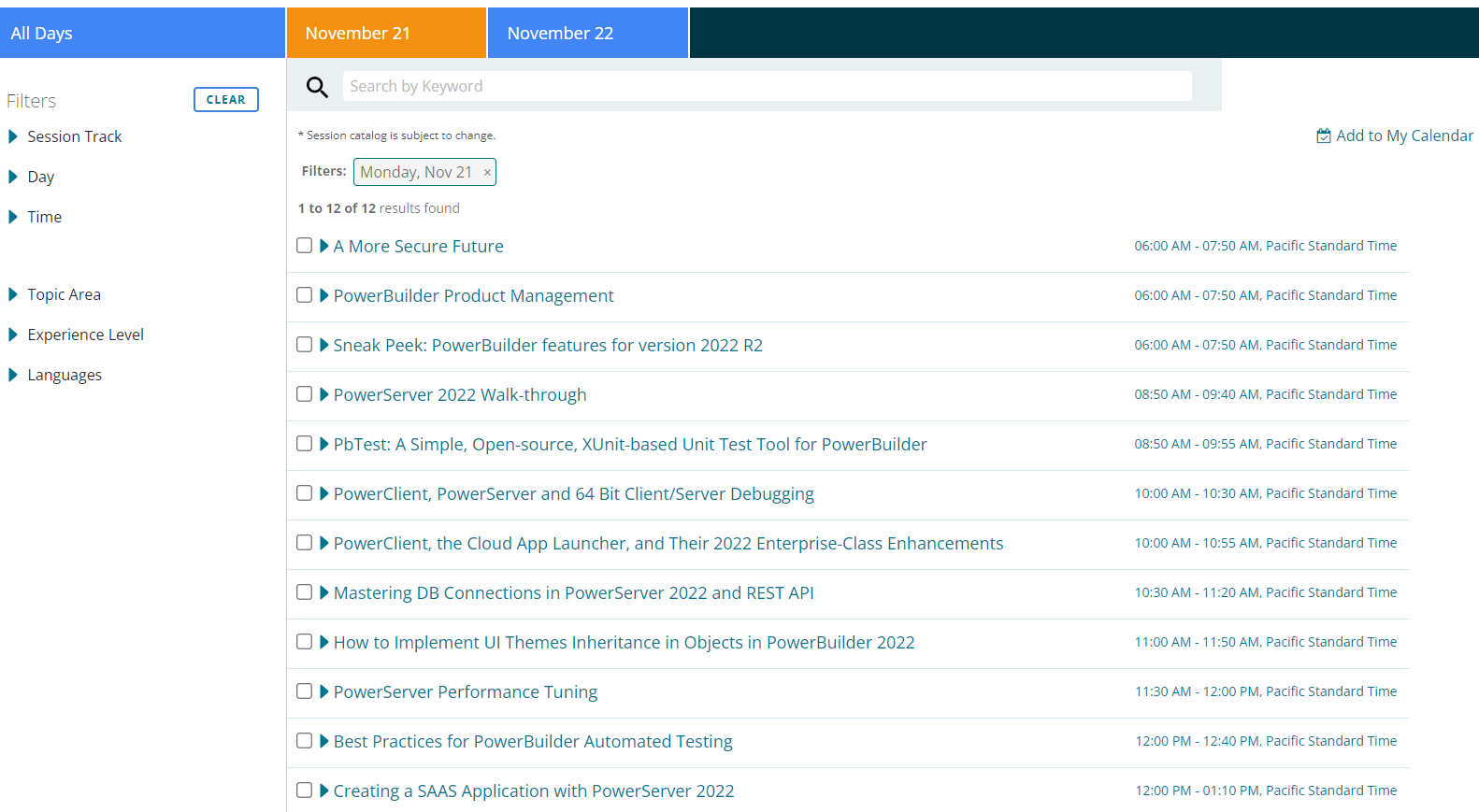Expand arrow for PowerBuilder Product Management
The image size is (1479, 812).
click(x=324, y=295)
